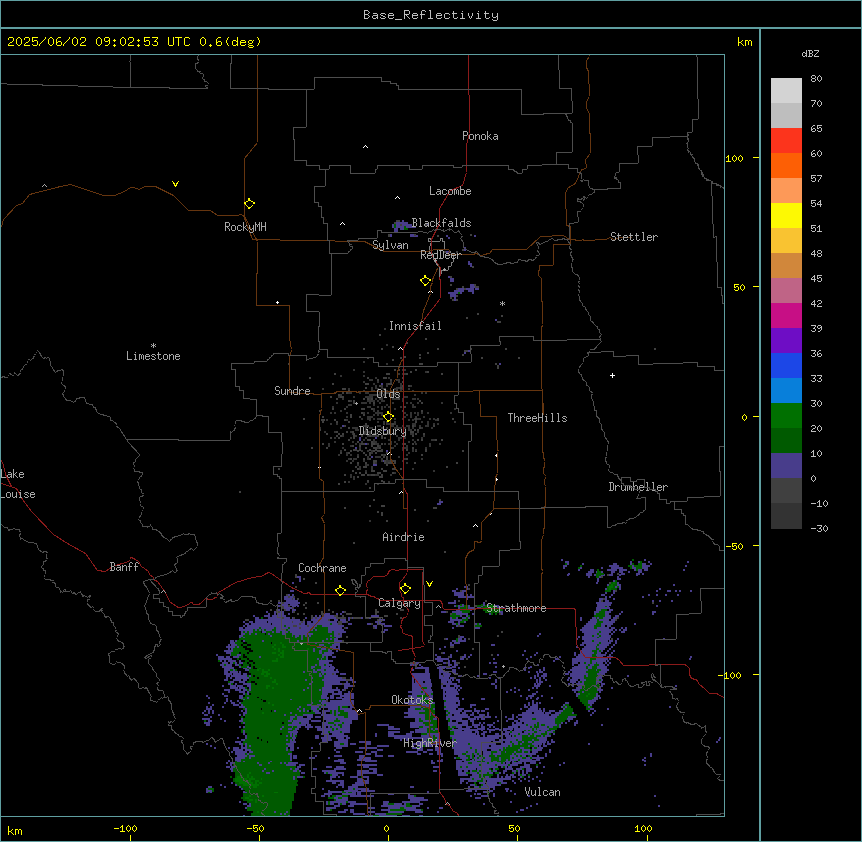Click the Didsbury label
This screenshot has width=862, height=842.
pos(383,431)
